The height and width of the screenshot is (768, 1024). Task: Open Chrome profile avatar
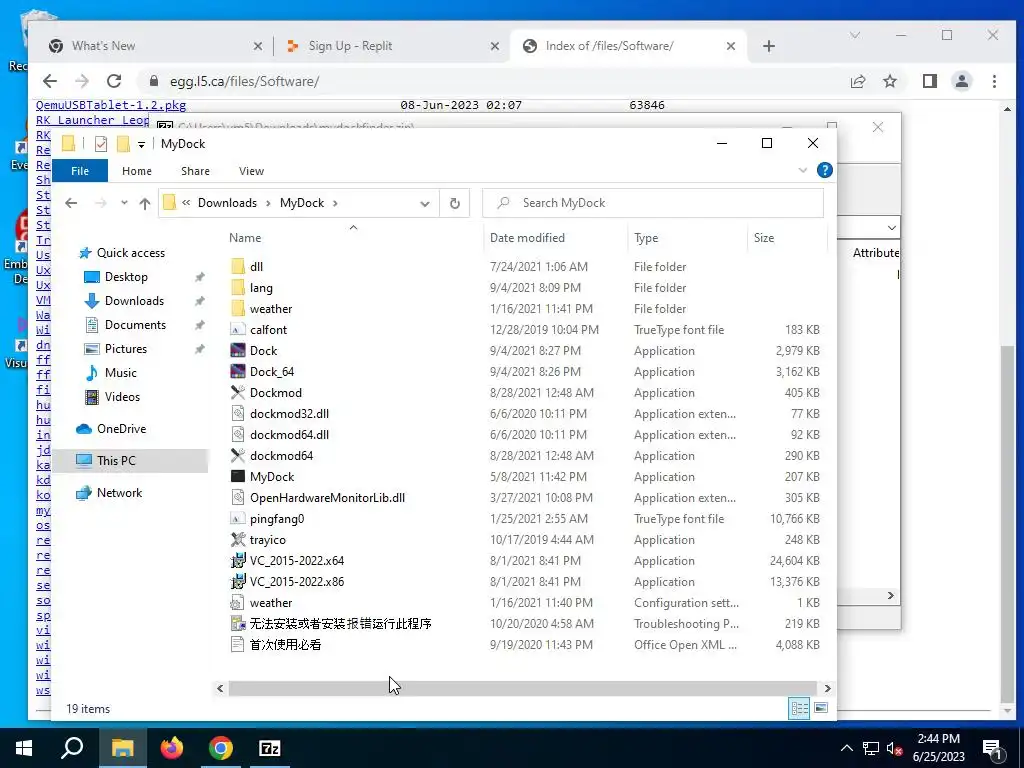click(x=961, y=81)
